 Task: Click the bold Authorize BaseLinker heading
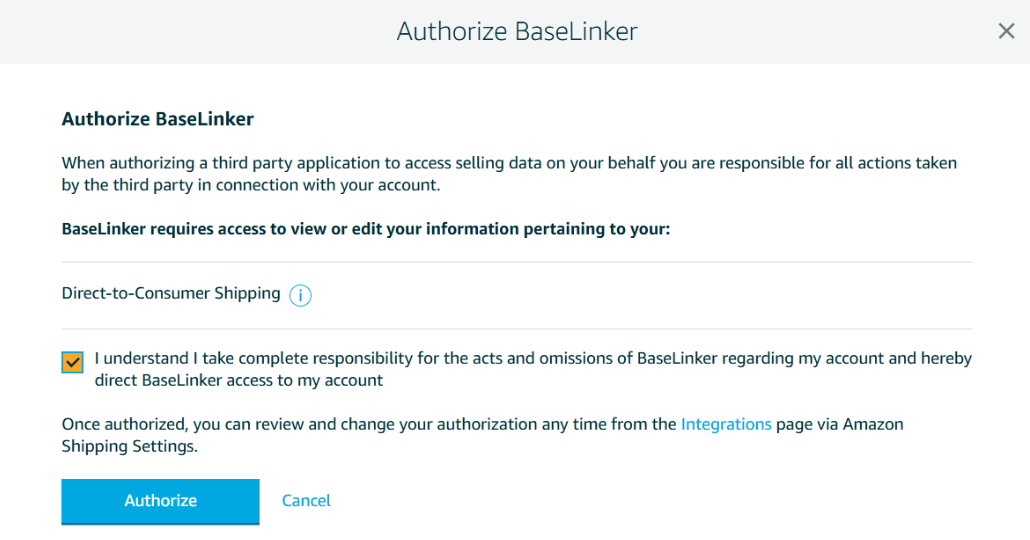[x=158, y=119]
